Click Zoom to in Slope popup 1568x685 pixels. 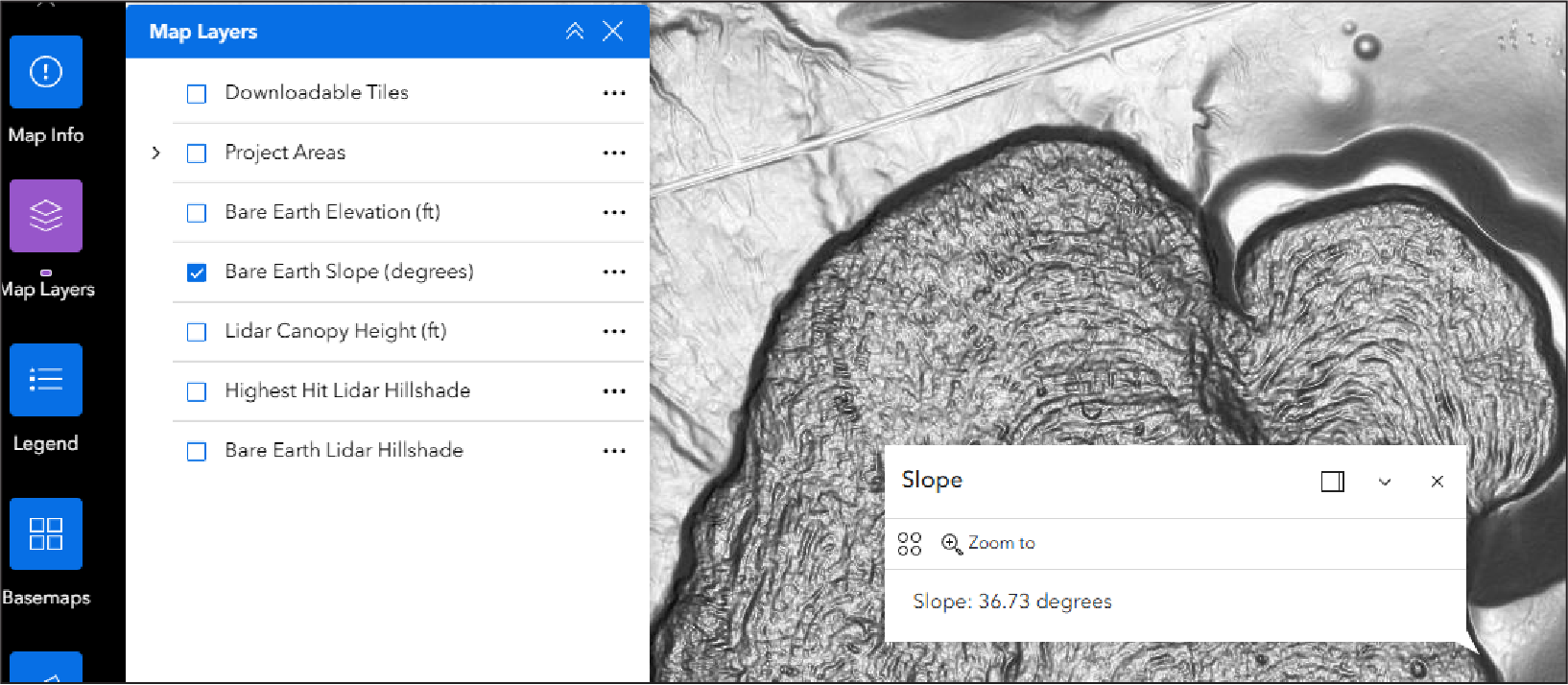point(988,543)
